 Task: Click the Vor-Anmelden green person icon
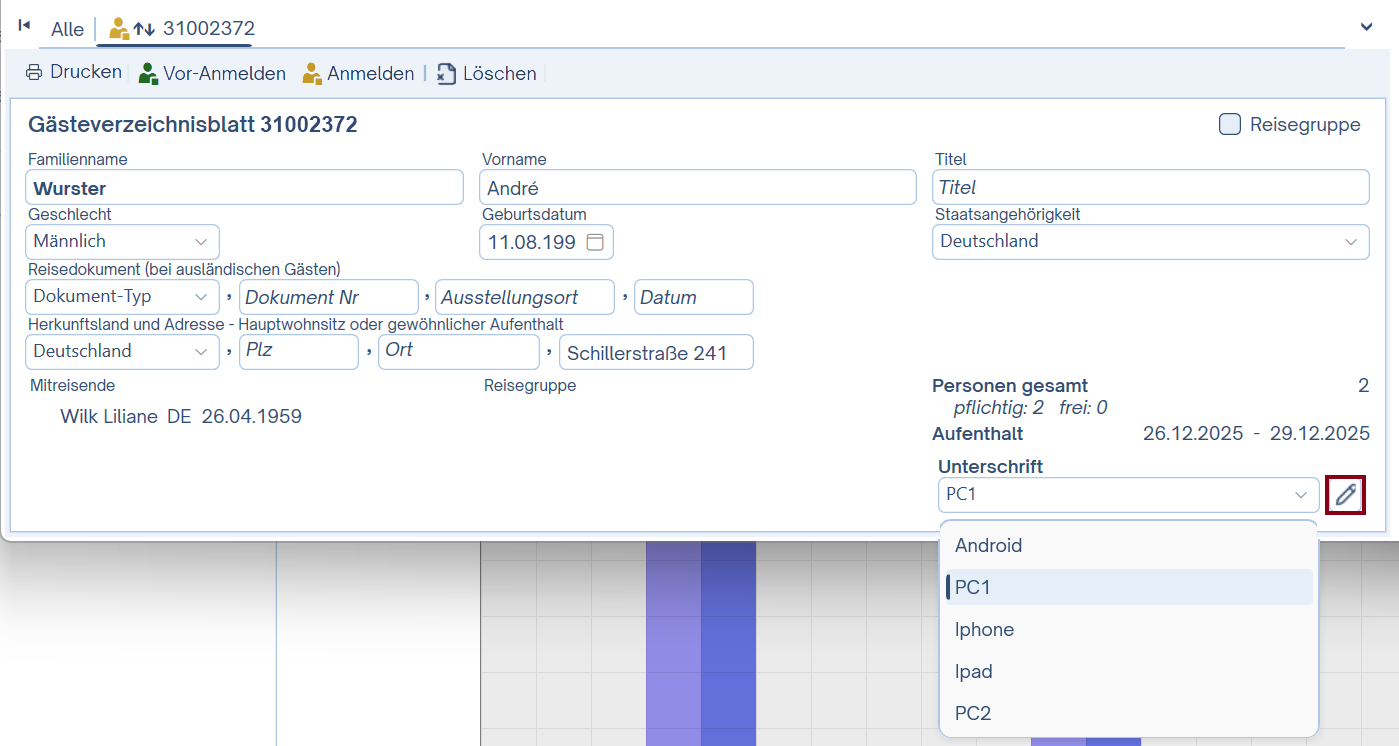(148, 74)
